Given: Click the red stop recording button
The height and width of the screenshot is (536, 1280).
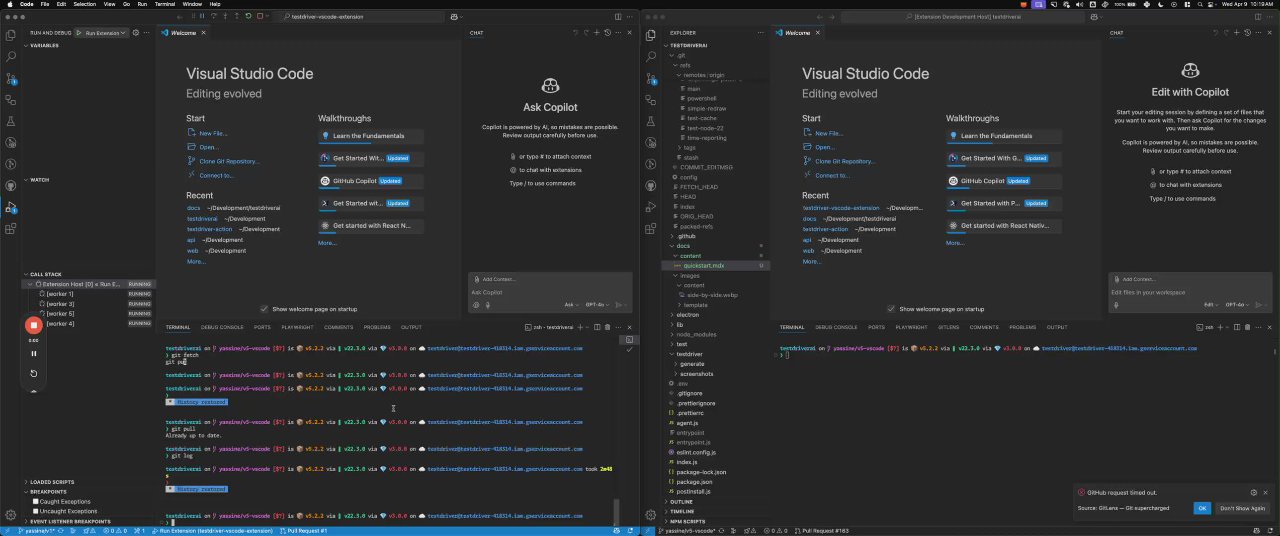Looking at the screenshot, I should tap(33, 324).
